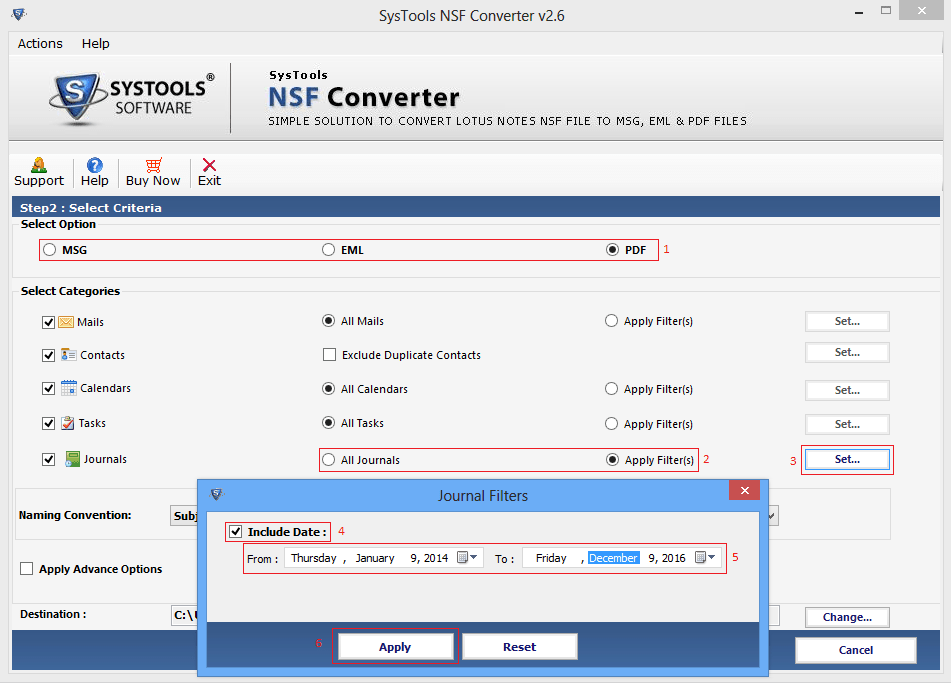Open the To date calendar dropdown
The image size is (951, 683).
705,557
